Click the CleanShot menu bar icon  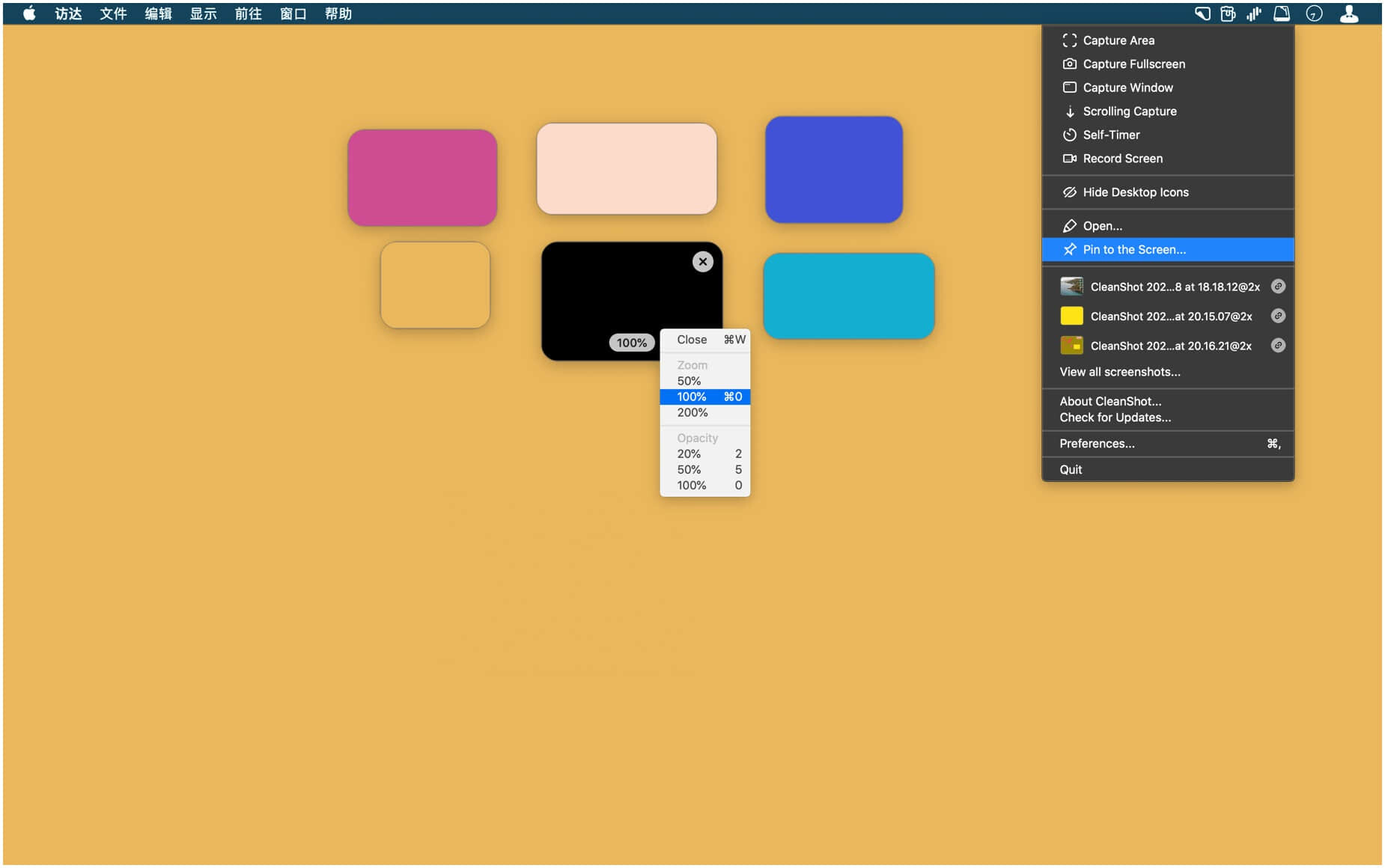click(1202, 13)
